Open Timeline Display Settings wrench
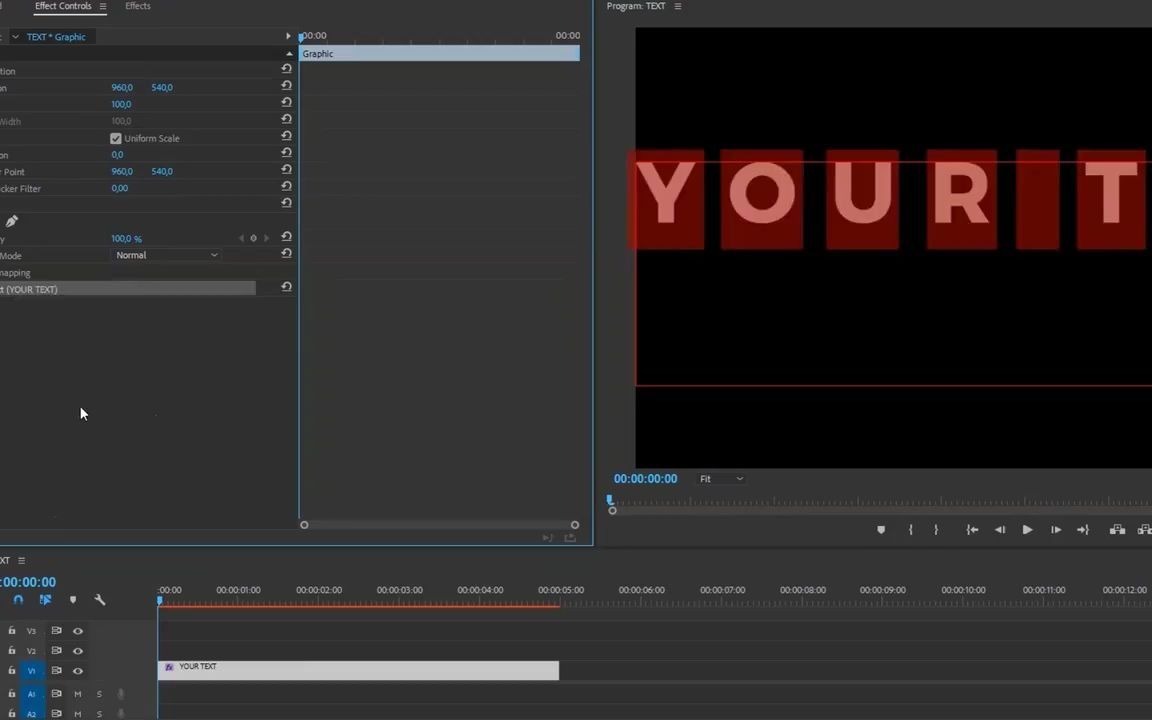 pyautogui.click(x=100, y=600)
